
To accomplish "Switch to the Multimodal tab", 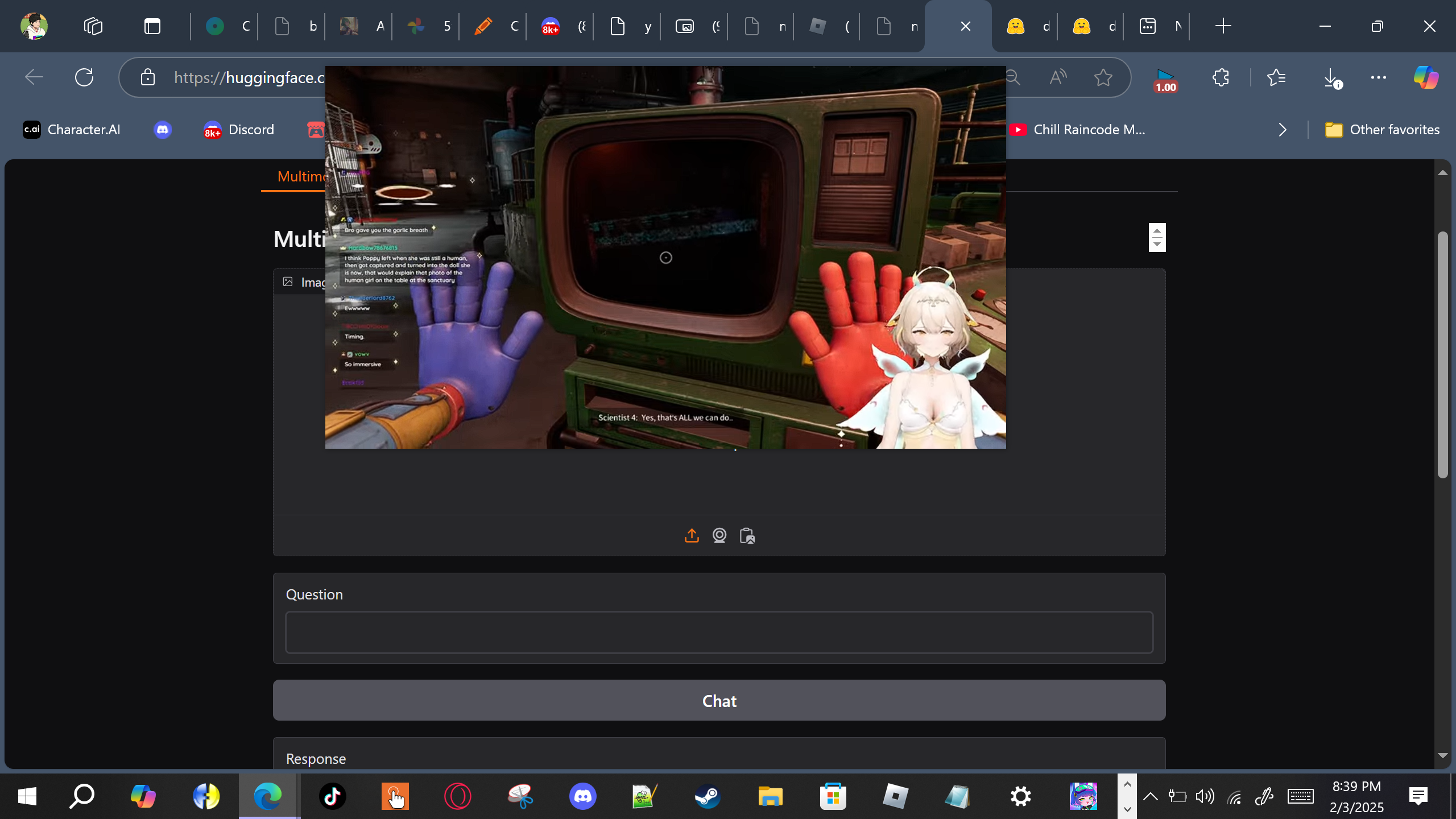I will [302, 176].
